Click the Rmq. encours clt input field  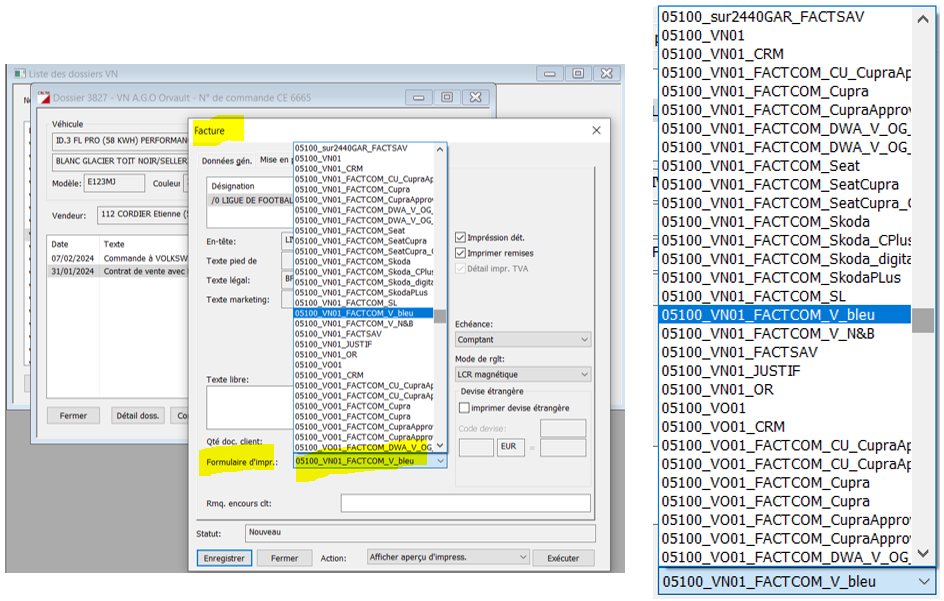[465, 503]
